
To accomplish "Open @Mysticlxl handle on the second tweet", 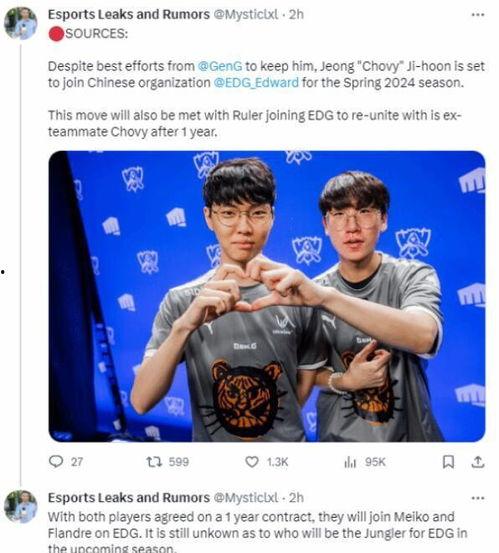I will coord(246,498).
